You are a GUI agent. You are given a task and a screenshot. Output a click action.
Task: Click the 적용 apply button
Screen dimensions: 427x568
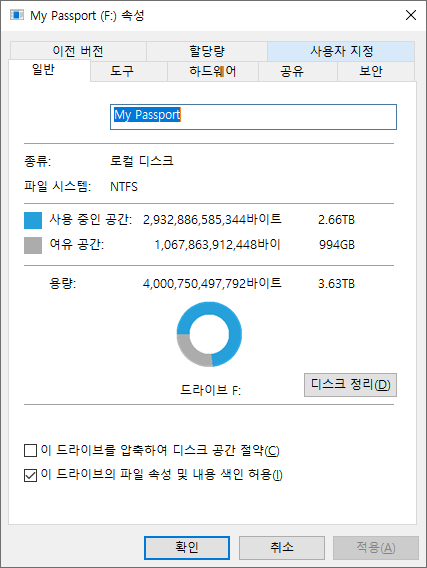coord(376,547)
